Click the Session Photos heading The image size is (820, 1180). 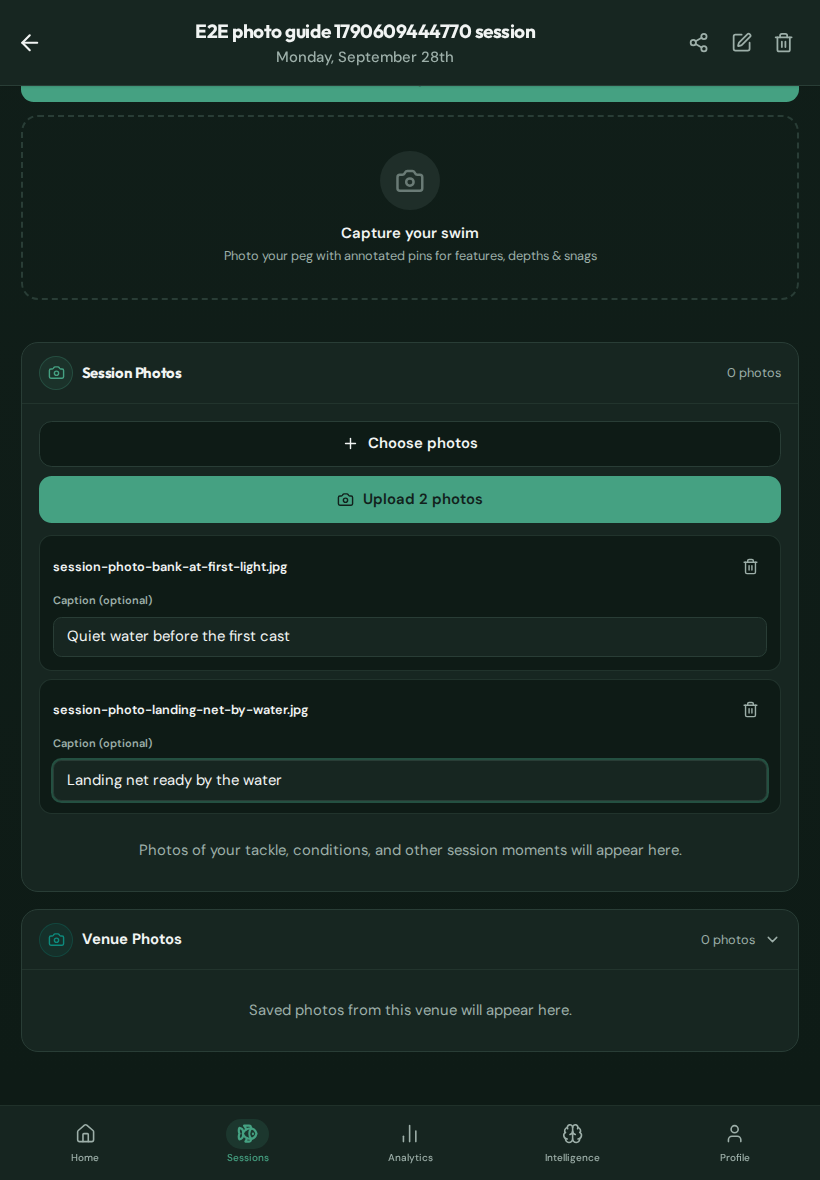click(132, 373)
